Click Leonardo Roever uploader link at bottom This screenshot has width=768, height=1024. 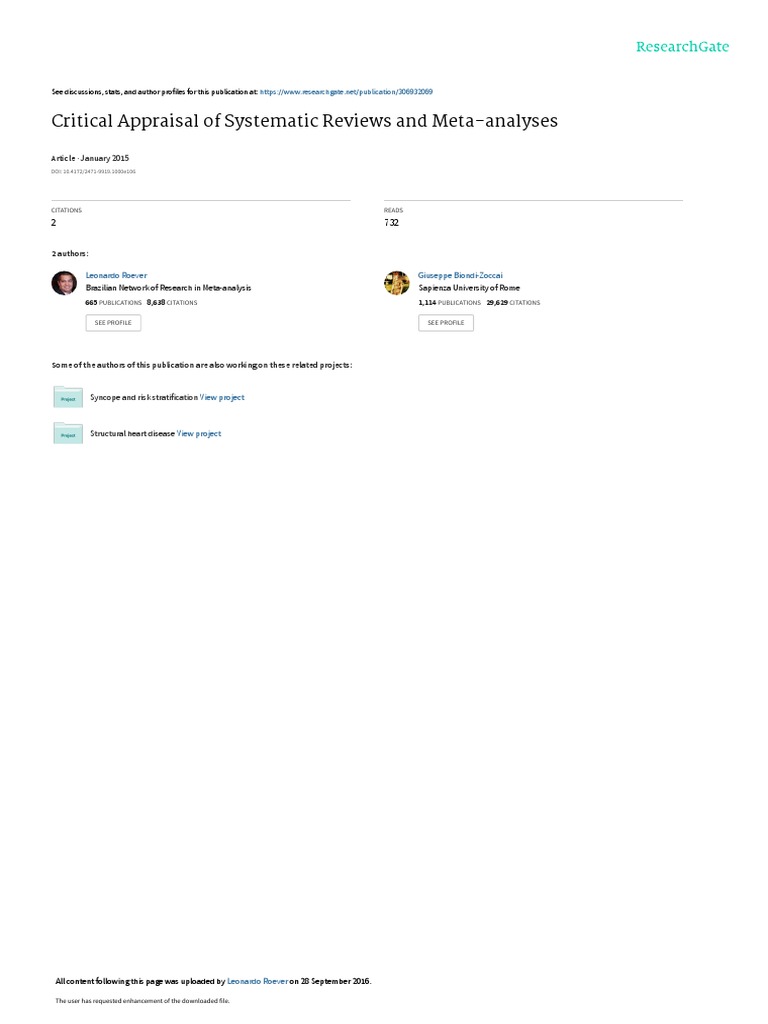point(257,981)
